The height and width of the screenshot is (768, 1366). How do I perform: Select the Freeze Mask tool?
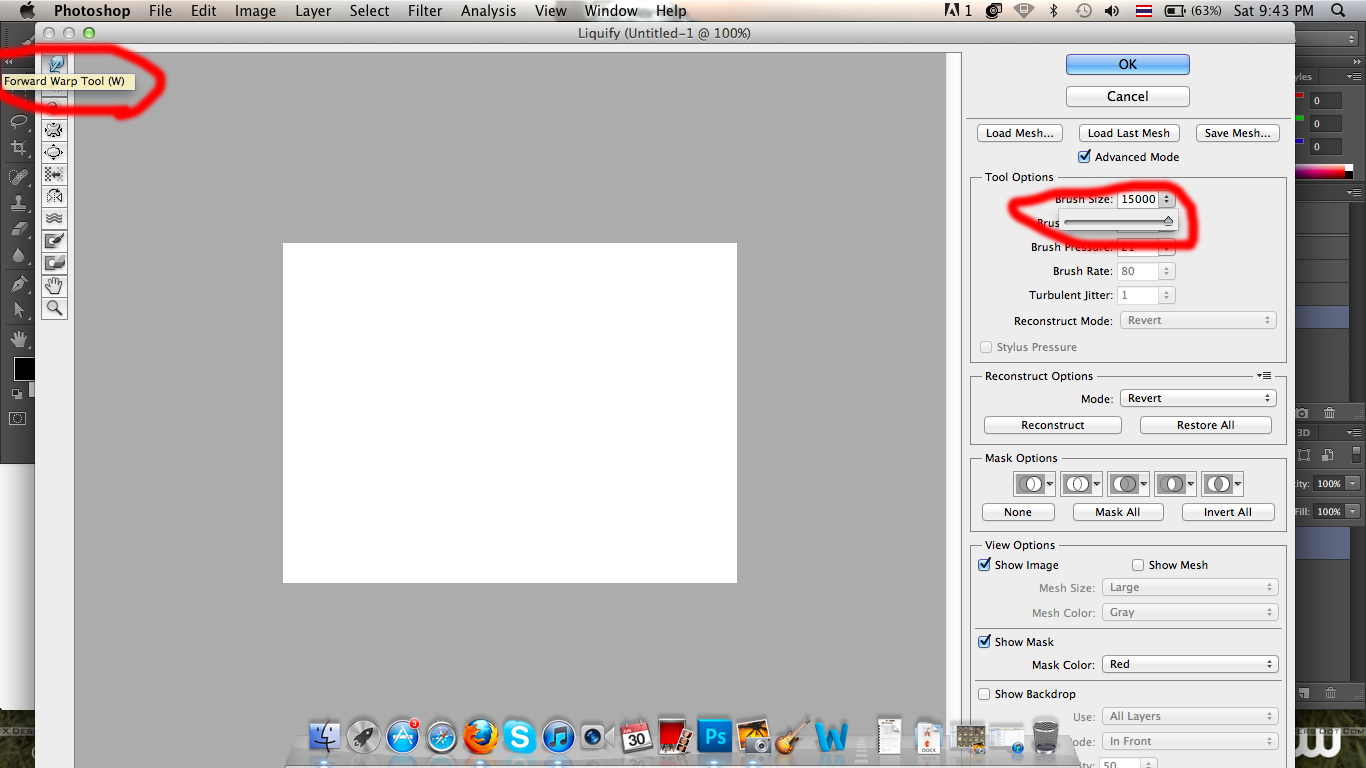(55, 240)
